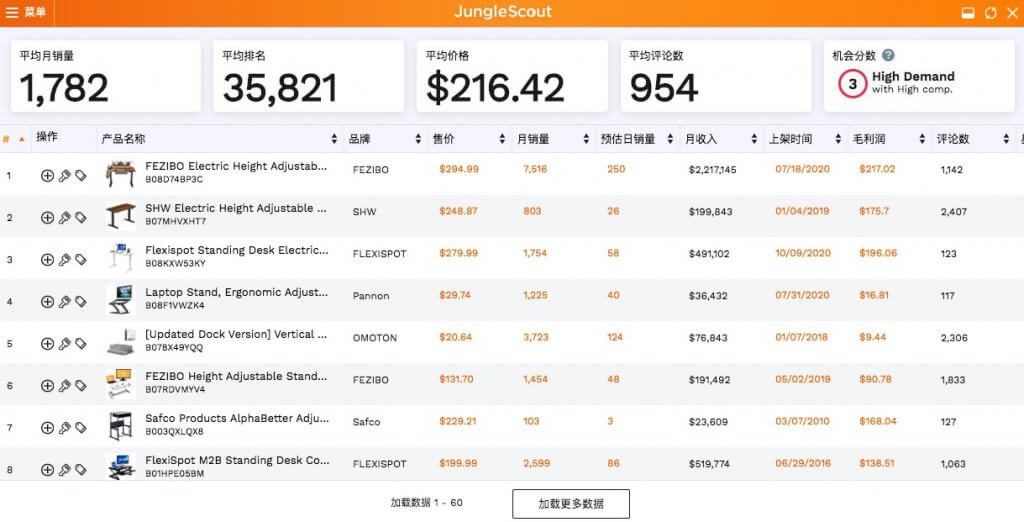Click review count 2,407
Image resolution: width=1024 pixels, height=522 pixels.
coord(954,212)
